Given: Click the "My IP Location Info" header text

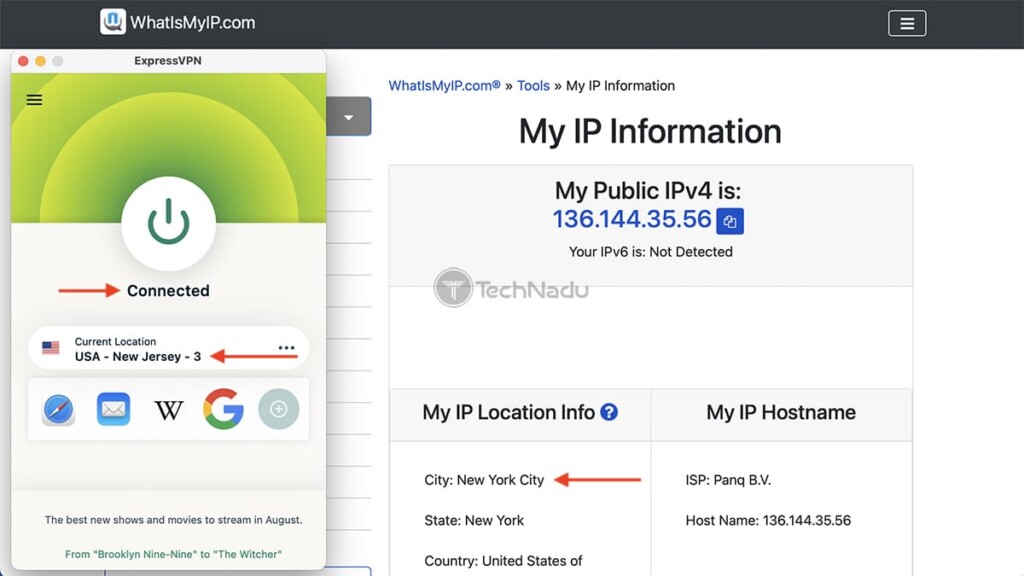Looking at the screenshot, I should (508, 412).
